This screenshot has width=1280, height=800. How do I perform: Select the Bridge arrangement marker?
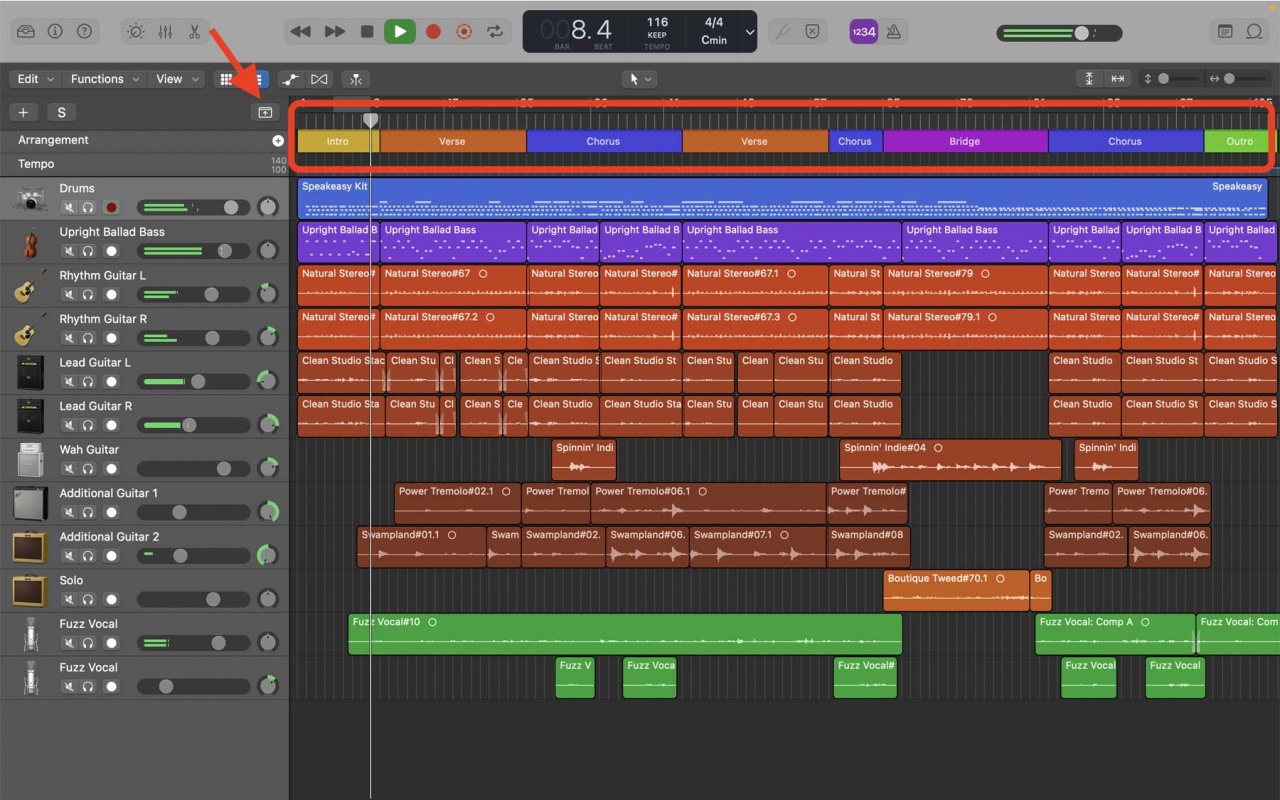[965, 141]
